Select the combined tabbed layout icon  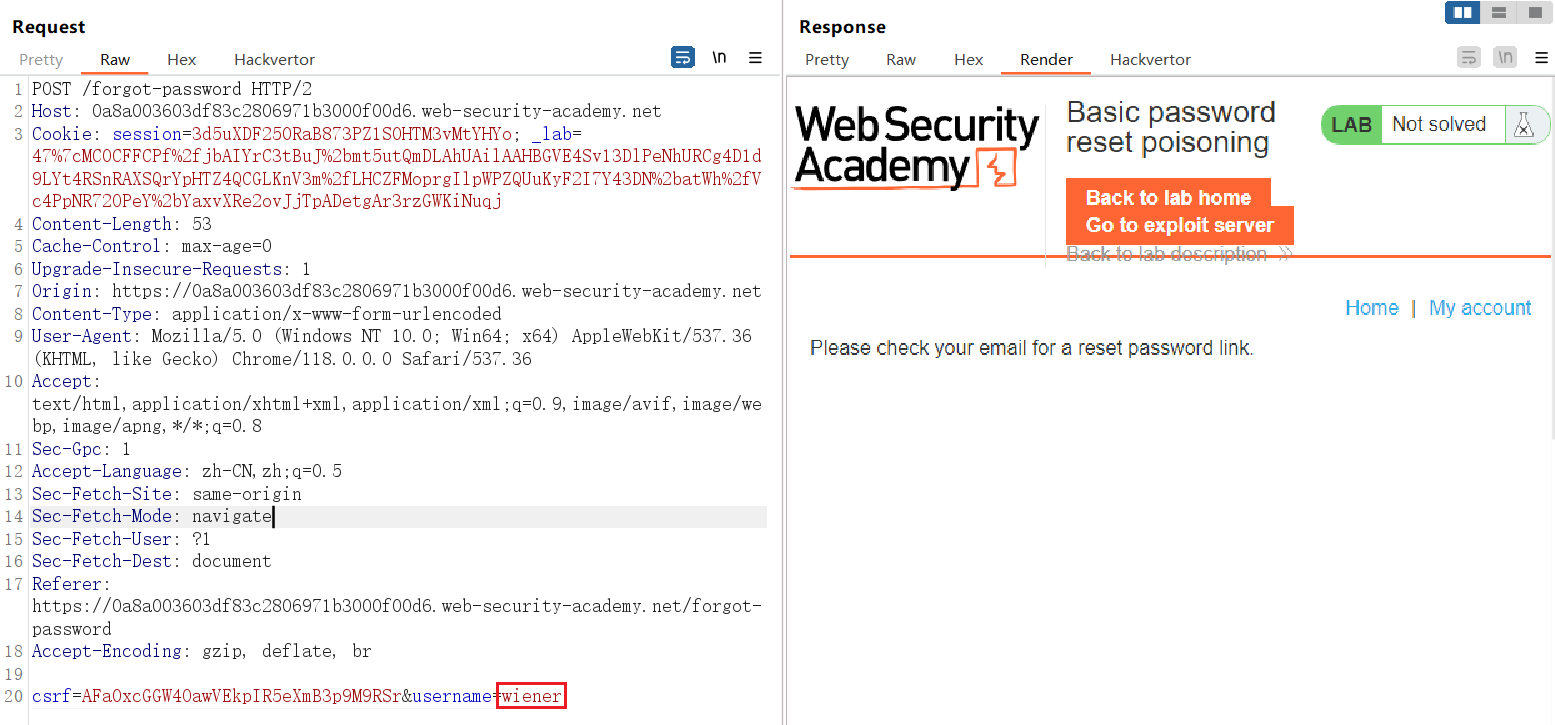(1534, 13)
